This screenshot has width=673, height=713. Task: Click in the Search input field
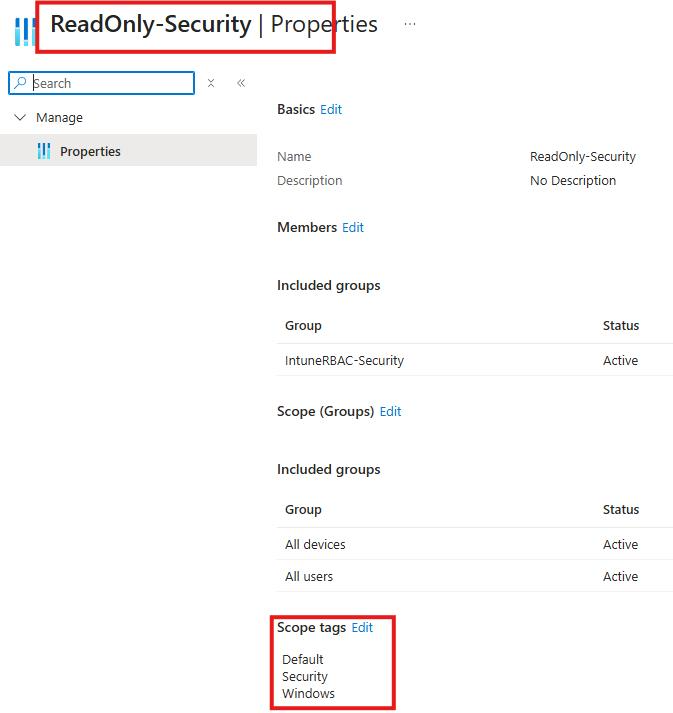(110, 83)
